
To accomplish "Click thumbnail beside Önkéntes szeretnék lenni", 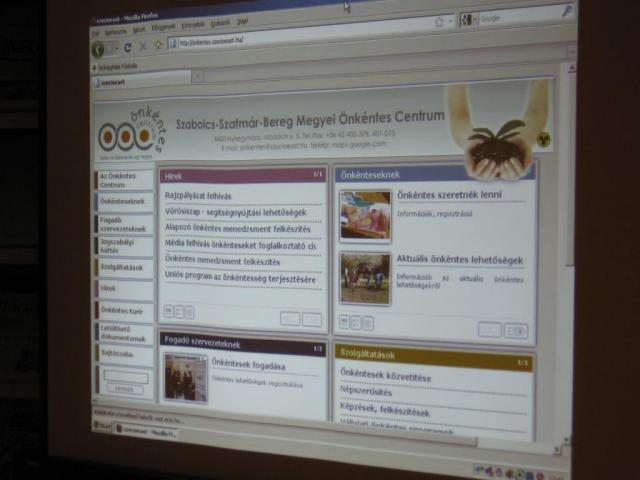I will (366, 215).
